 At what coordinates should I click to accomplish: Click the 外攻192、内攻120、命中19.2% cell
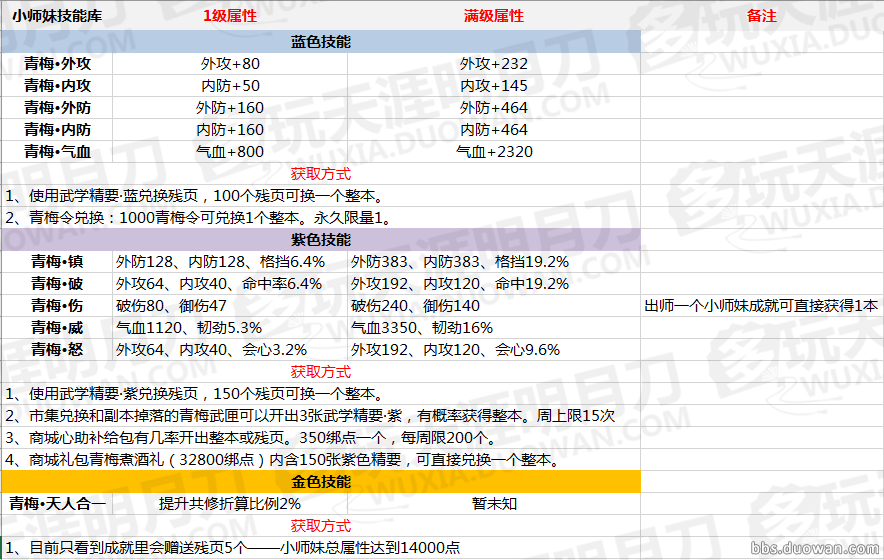click(x=494, y=284)
